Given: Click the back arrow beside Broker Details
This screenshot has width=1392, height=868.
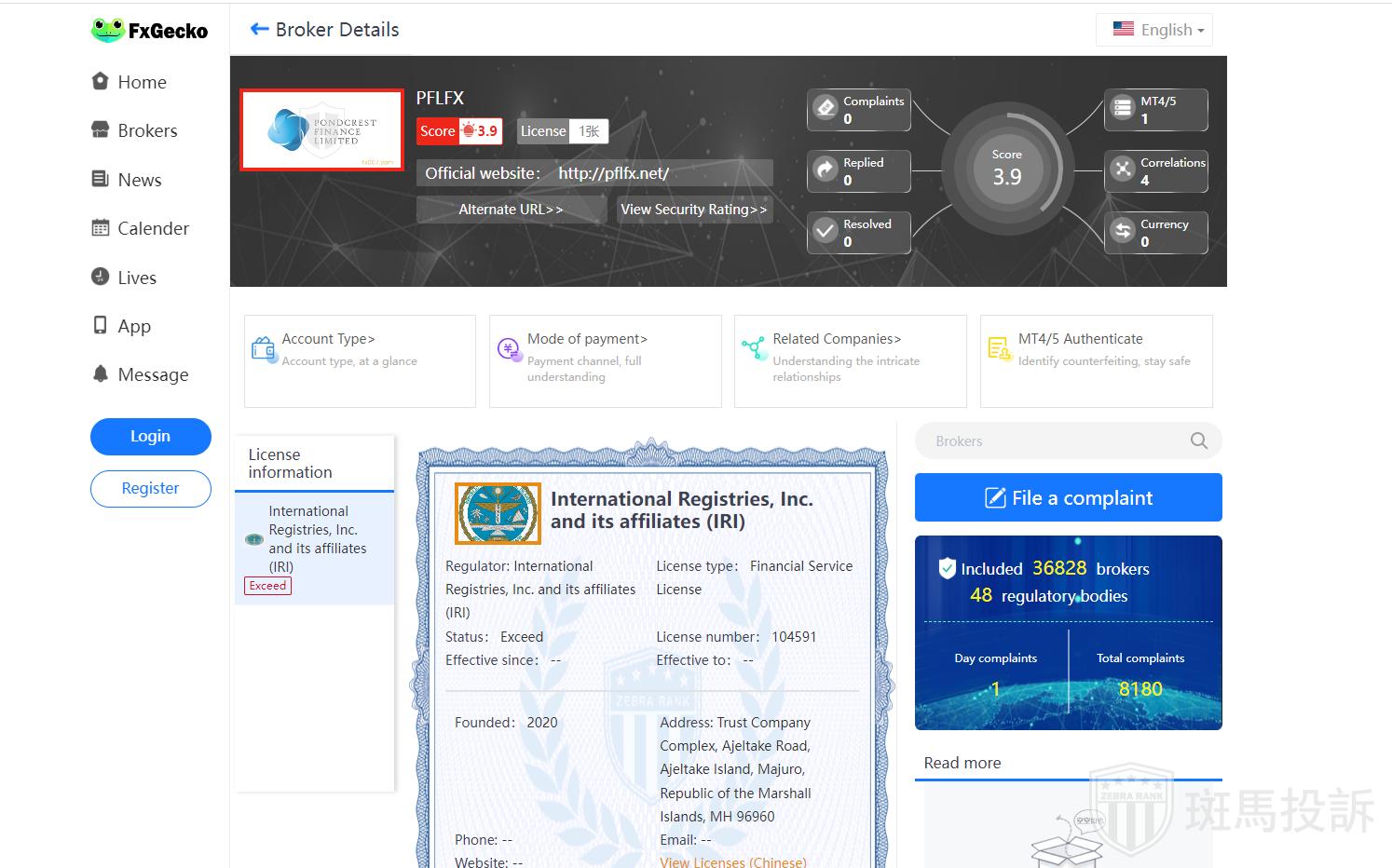Looking at the screenshot, I should click(x=259, y=30).
